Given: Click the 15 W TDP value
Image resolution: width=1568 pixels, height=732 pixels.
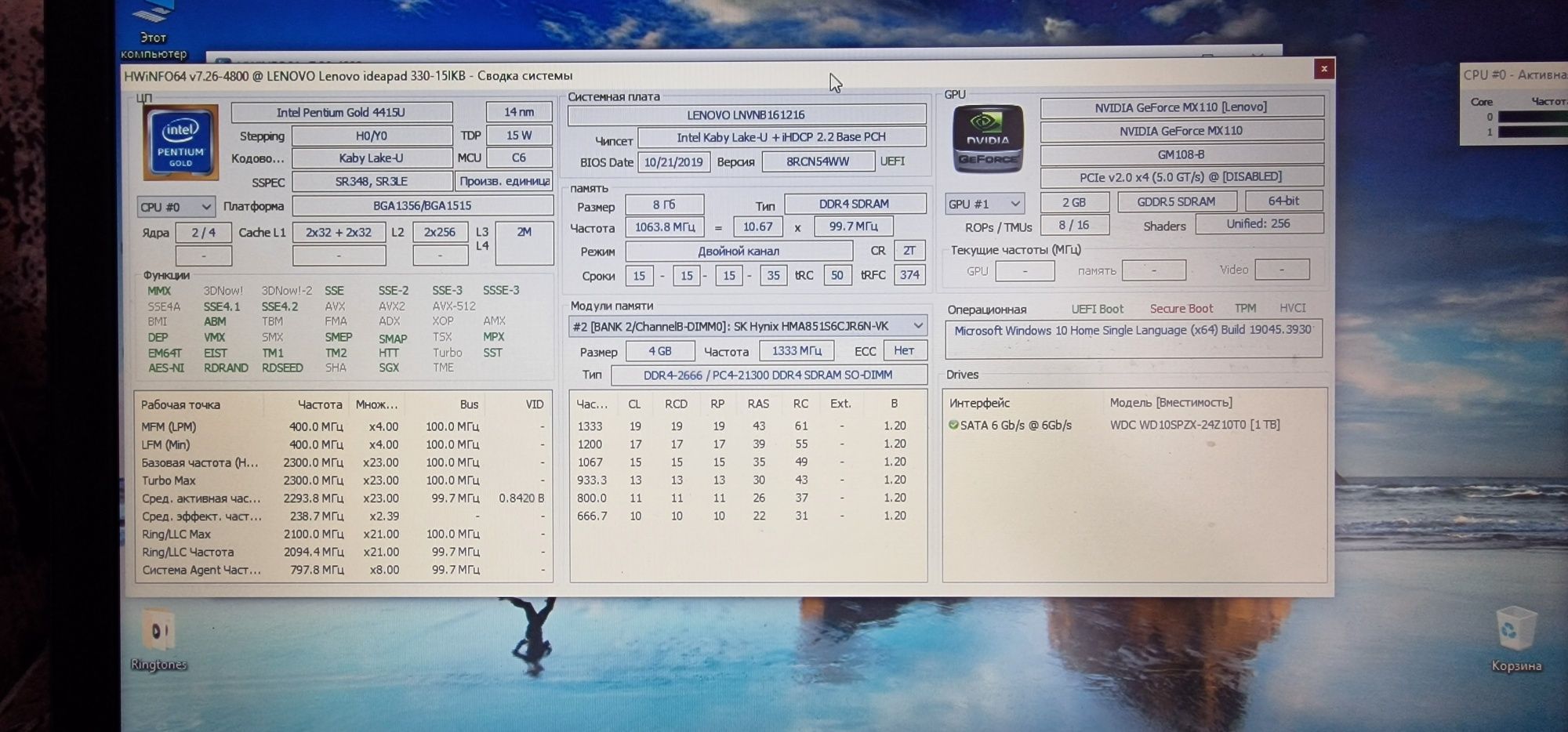Looking at the screenshot, I should 519,135.
